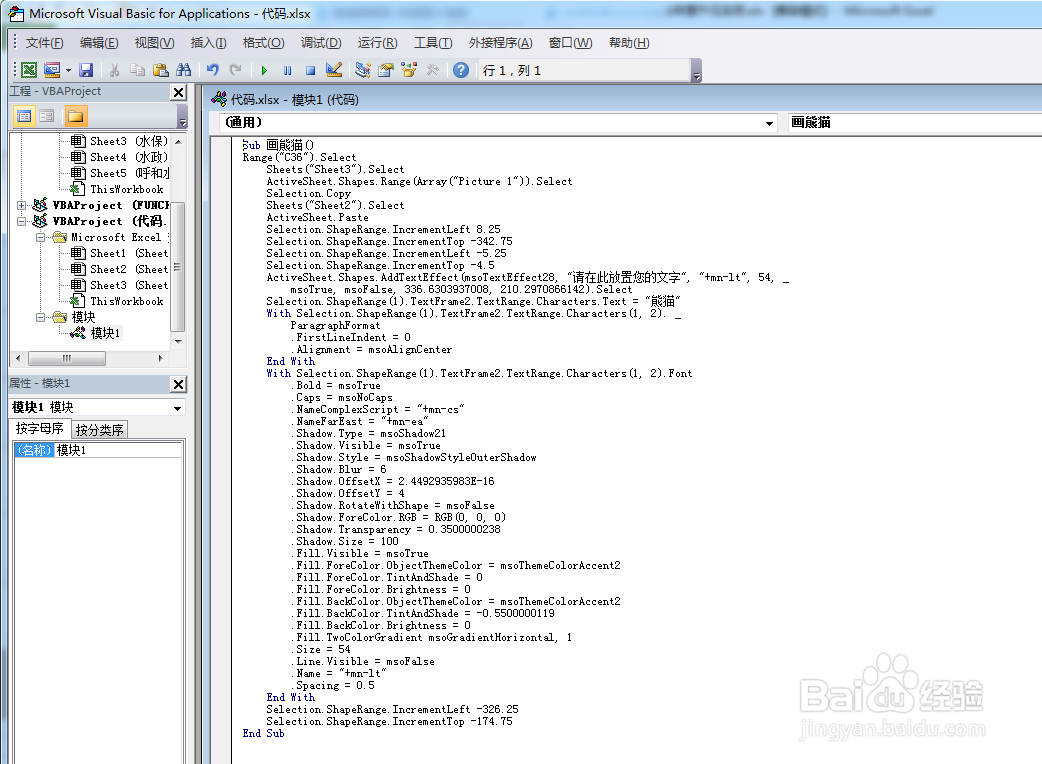Image resolution: width=1042 pixels, height=764 pixels.
Task: Undo the last edit
Action: pos(212,70)
